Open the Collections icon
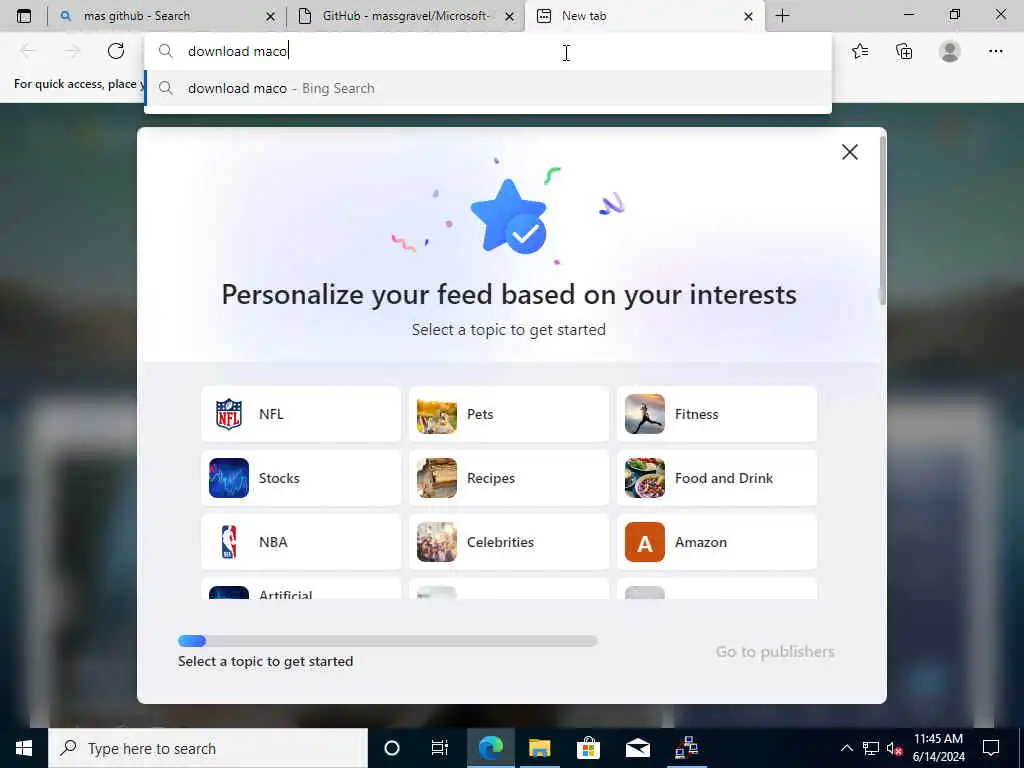Screen dimensions: 1024x768 pos(904,51)
